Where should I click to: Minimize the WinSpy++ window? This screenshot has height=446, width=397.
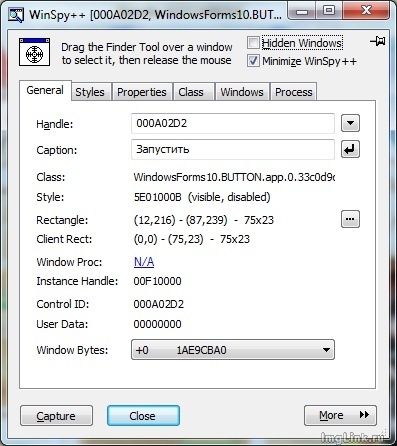[x=302, y=12]
